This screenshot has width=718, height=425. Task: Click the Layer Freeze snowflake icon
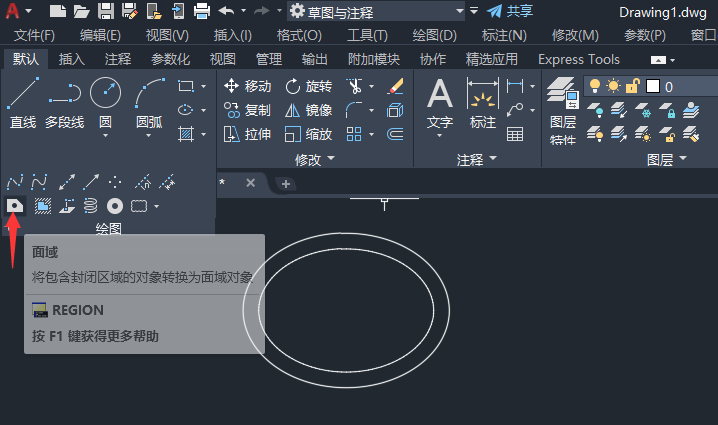(643, 110)
